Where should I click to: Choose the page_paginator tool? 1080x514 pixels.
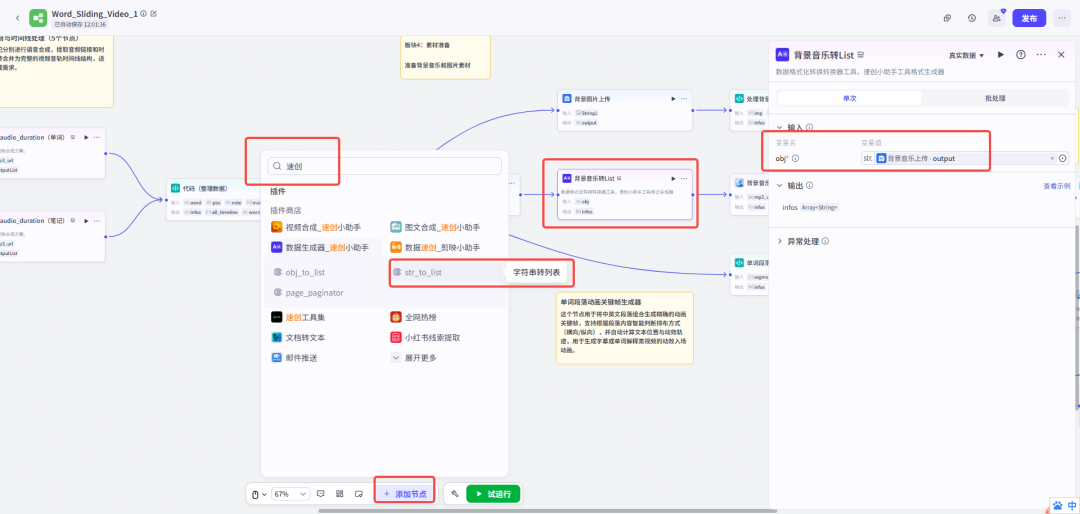tap(309, 292)
